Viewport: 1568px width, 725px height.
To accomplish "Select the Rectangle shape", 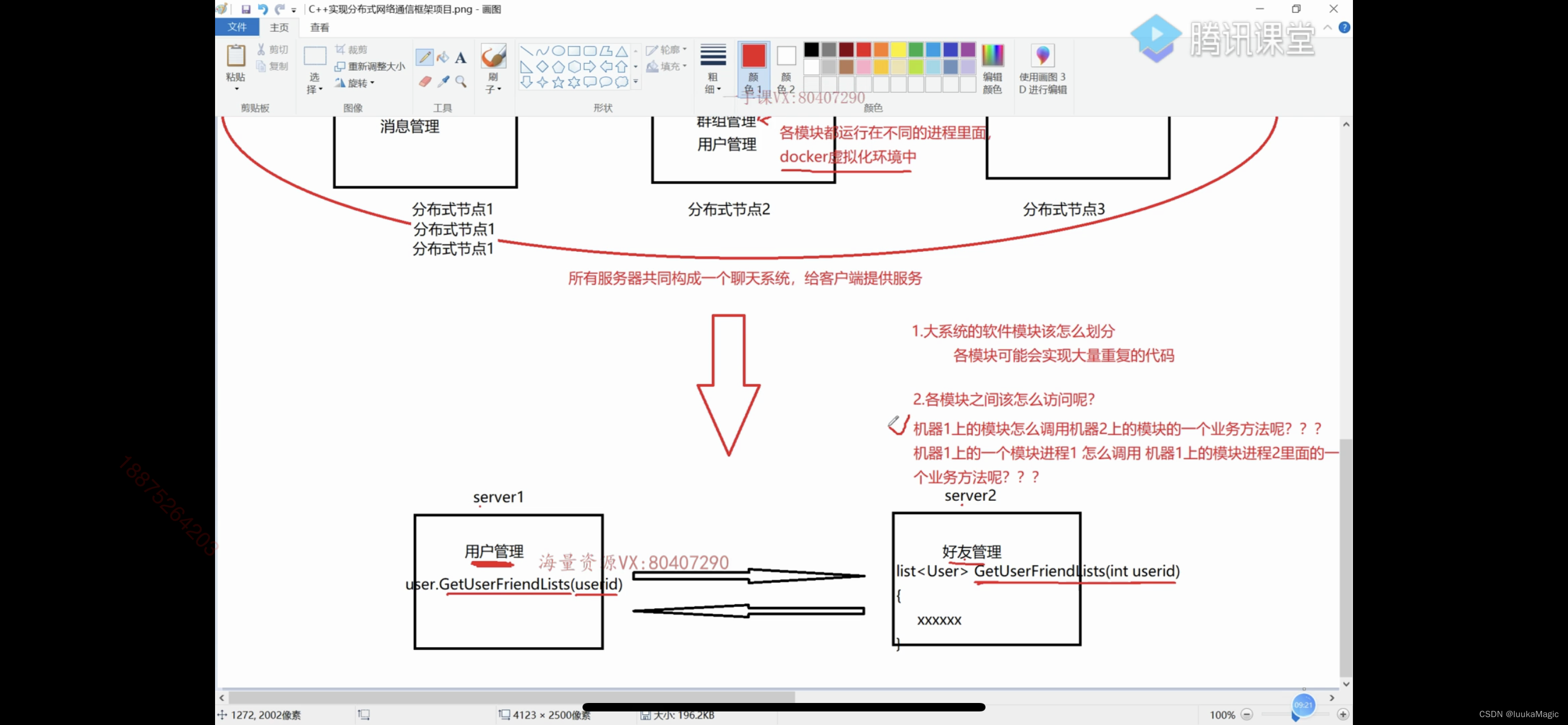I will coord(574,50).
